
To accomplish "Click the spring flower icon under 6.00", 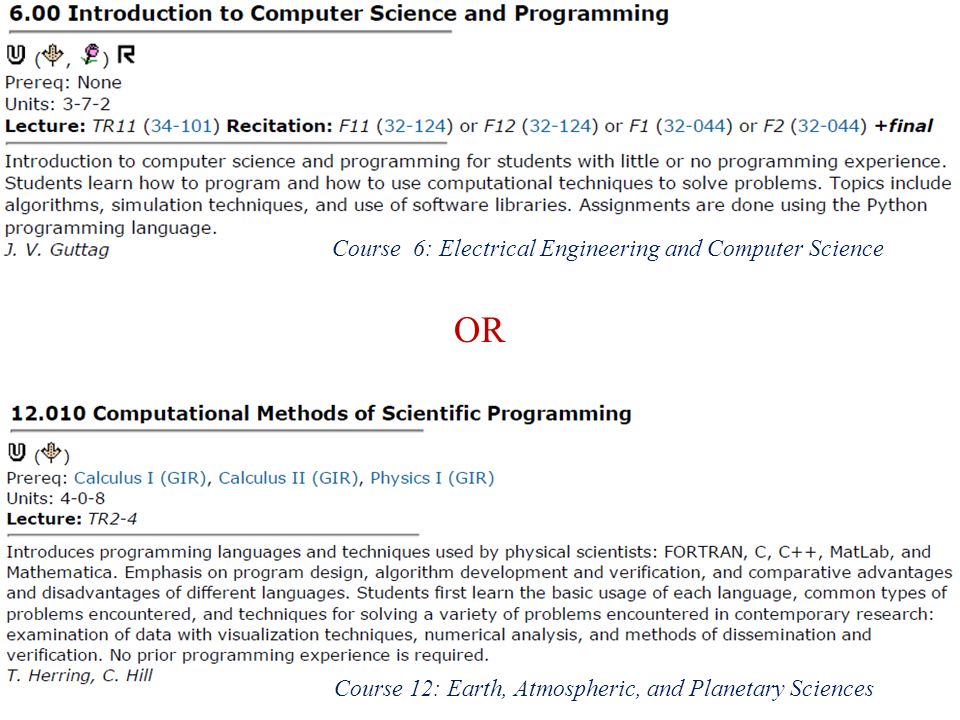I will pyautogui.click(x=91, y=55).
